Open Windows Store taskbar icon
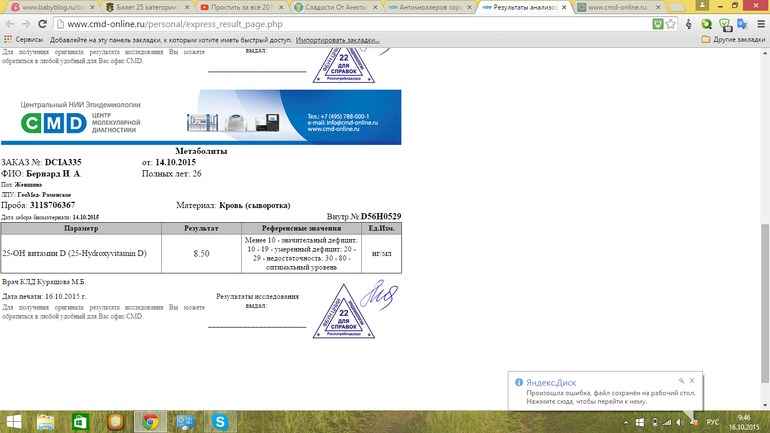The width and height of the screenshot is (770, 433). [x=83, y=422]
